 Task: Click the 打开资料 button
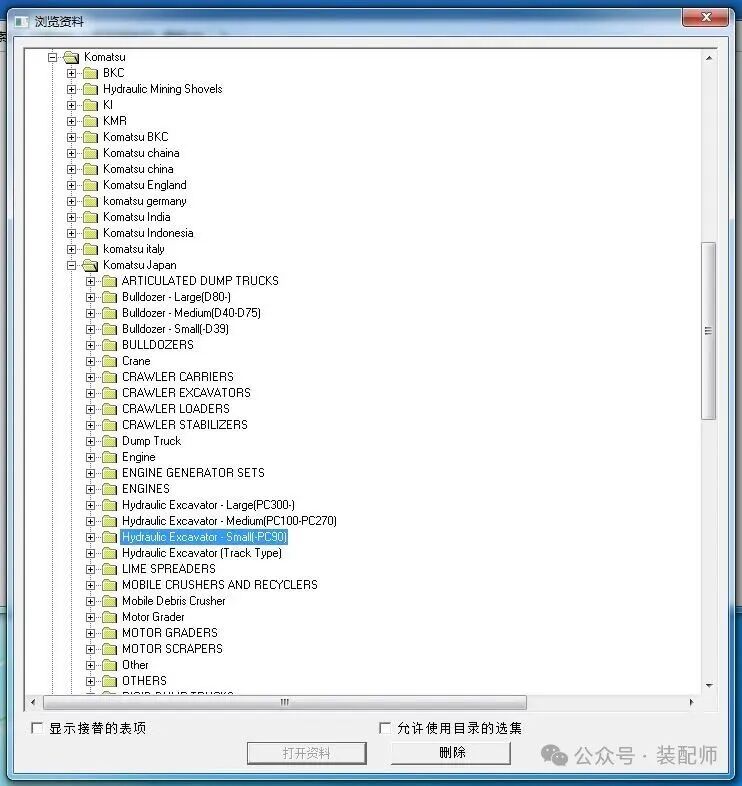coord(306,753)
